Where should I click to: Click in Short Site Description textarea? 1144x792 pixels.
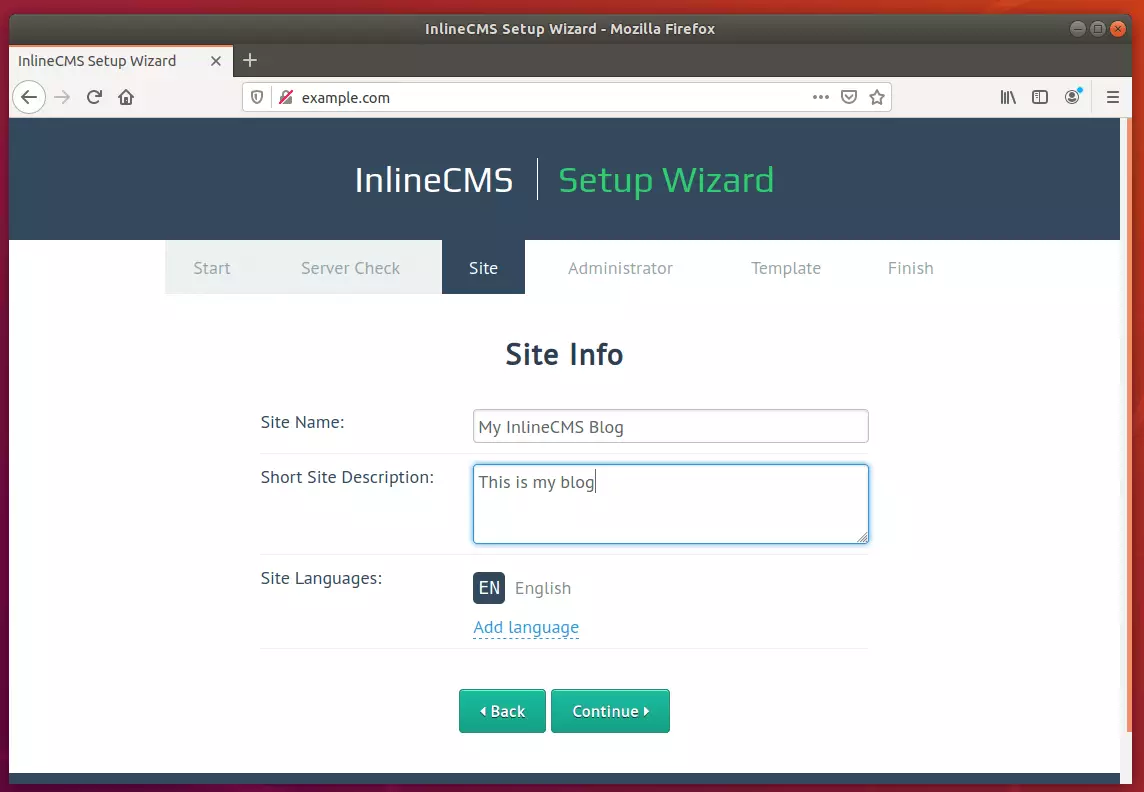(x=670, y=504)
